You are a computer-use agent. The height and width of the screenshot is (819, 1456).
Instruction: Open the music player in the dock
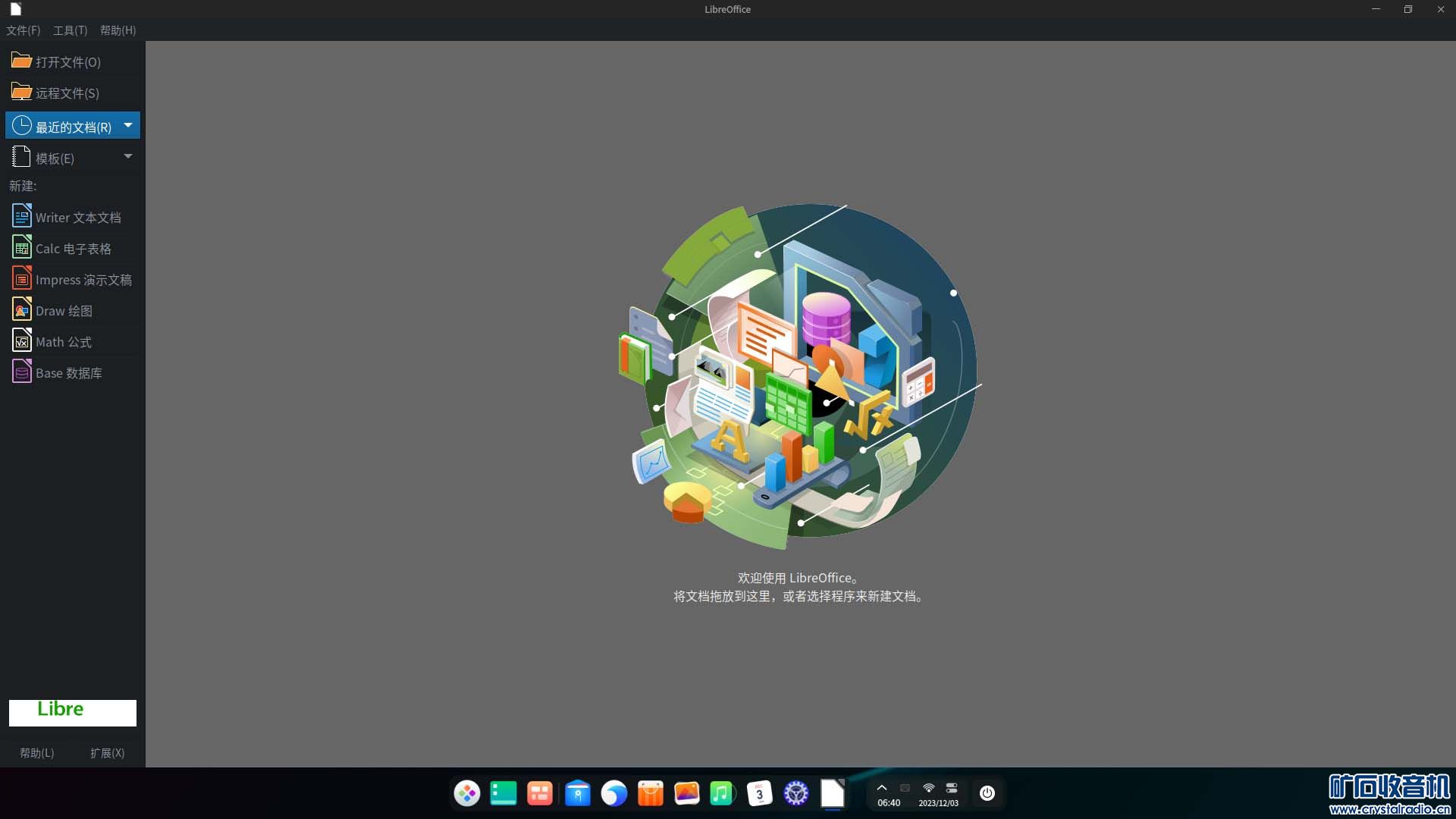coord(722,793)
